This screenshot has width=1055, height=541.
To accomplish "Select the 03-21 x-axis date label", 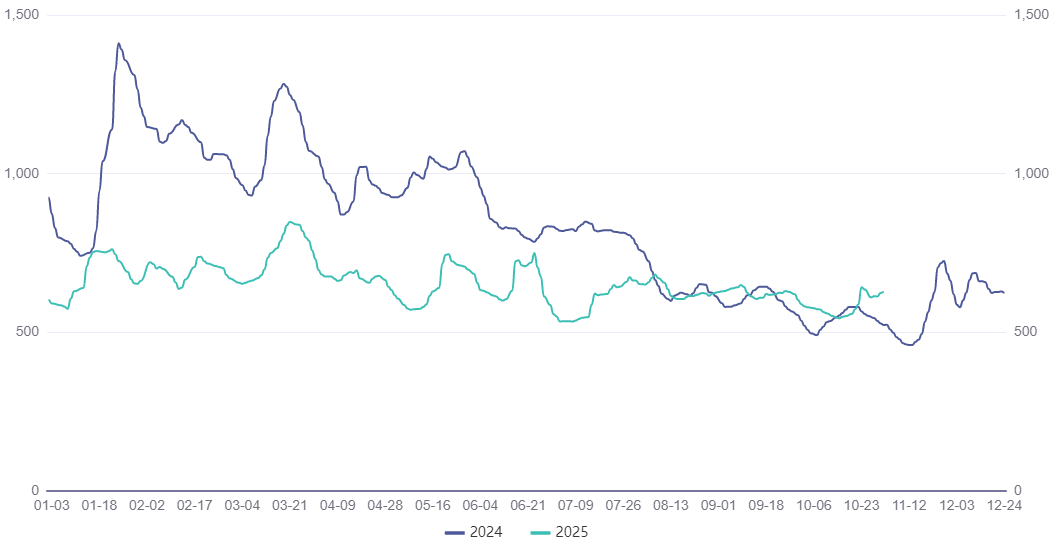I will click(x=290, y=506).
